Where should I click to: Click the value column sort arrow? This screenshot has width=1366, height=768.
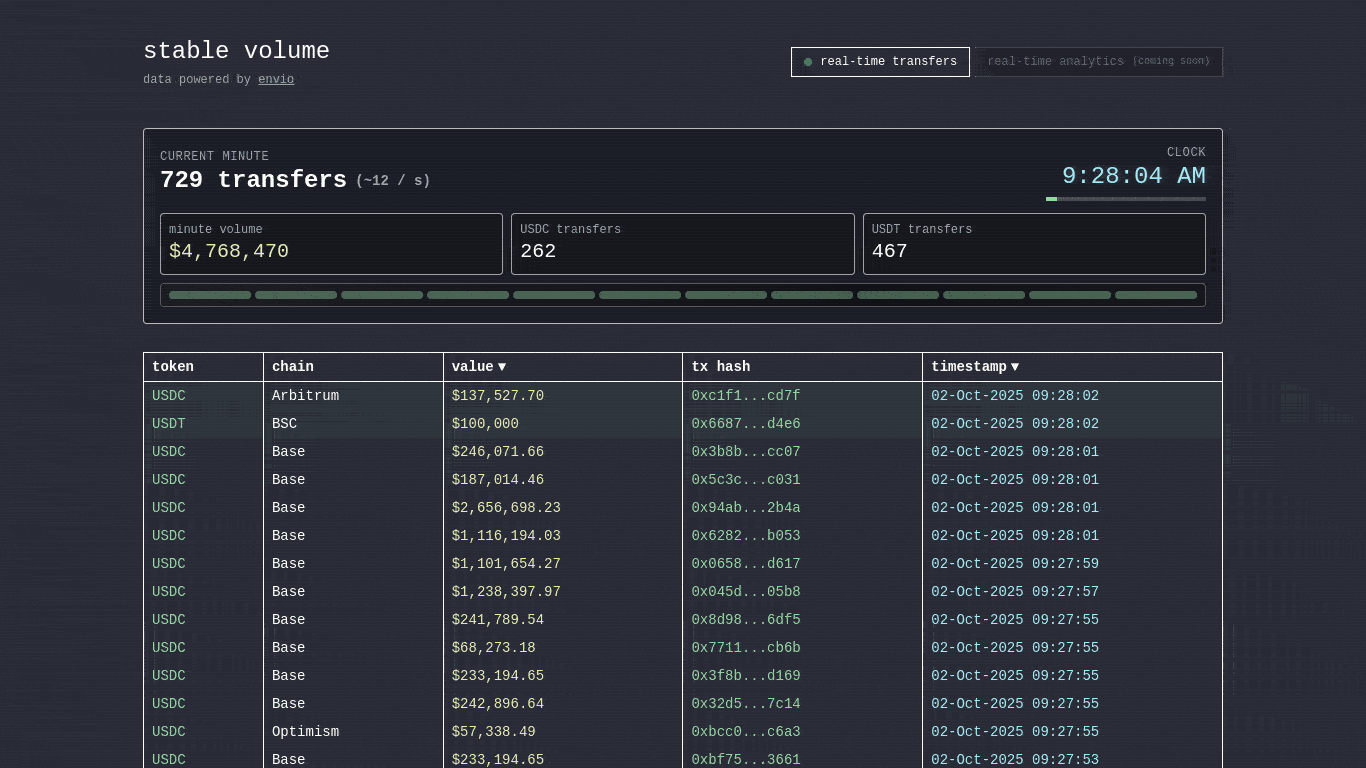[502, 367]
